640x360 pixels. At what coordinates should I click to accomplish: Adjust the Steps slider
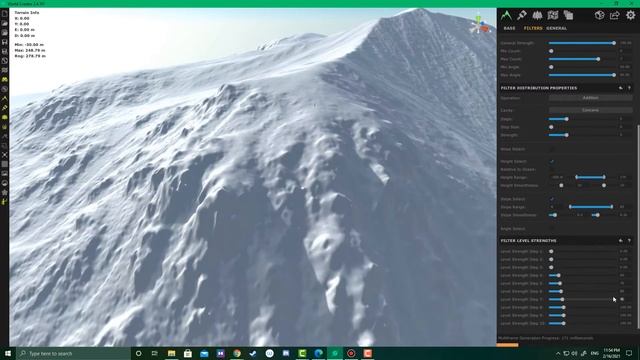click(x=582, y=119)
